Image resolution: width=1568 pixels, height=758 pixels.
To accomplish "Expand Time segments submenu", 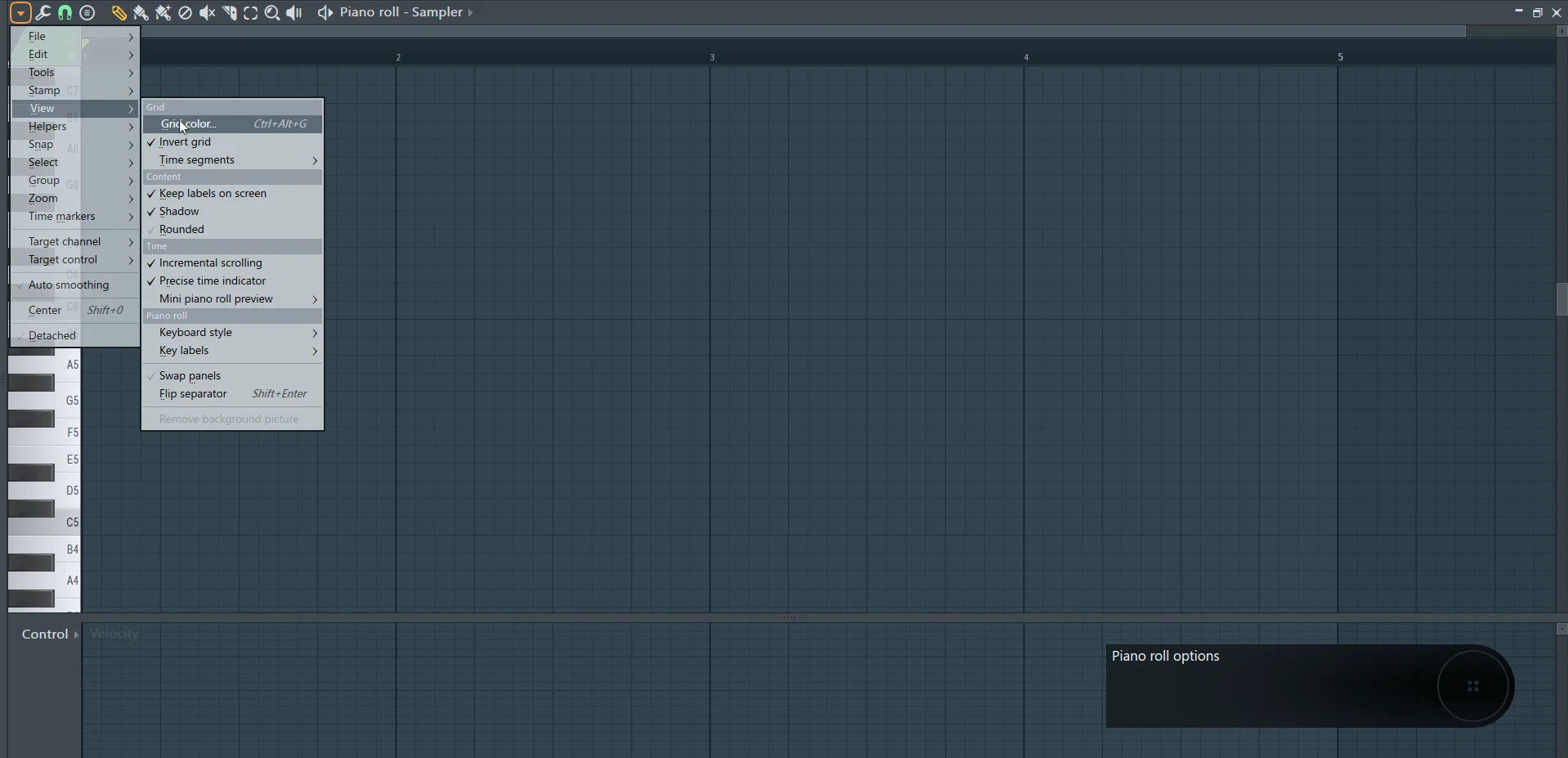I will pyautogui.click(x=233, y=160).
